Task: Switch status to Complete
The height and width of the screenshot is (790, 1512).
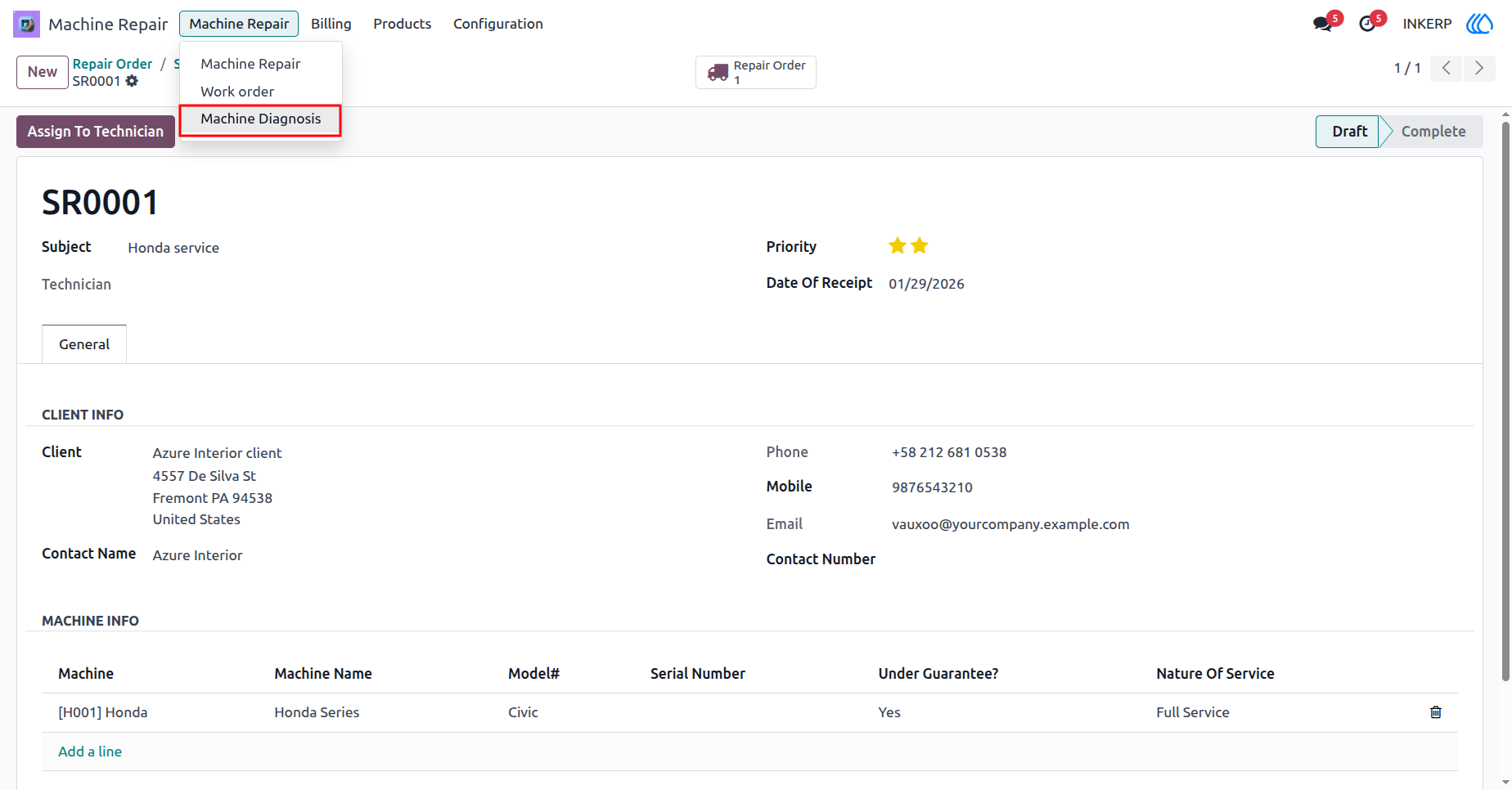Action: coord(1433,132)
